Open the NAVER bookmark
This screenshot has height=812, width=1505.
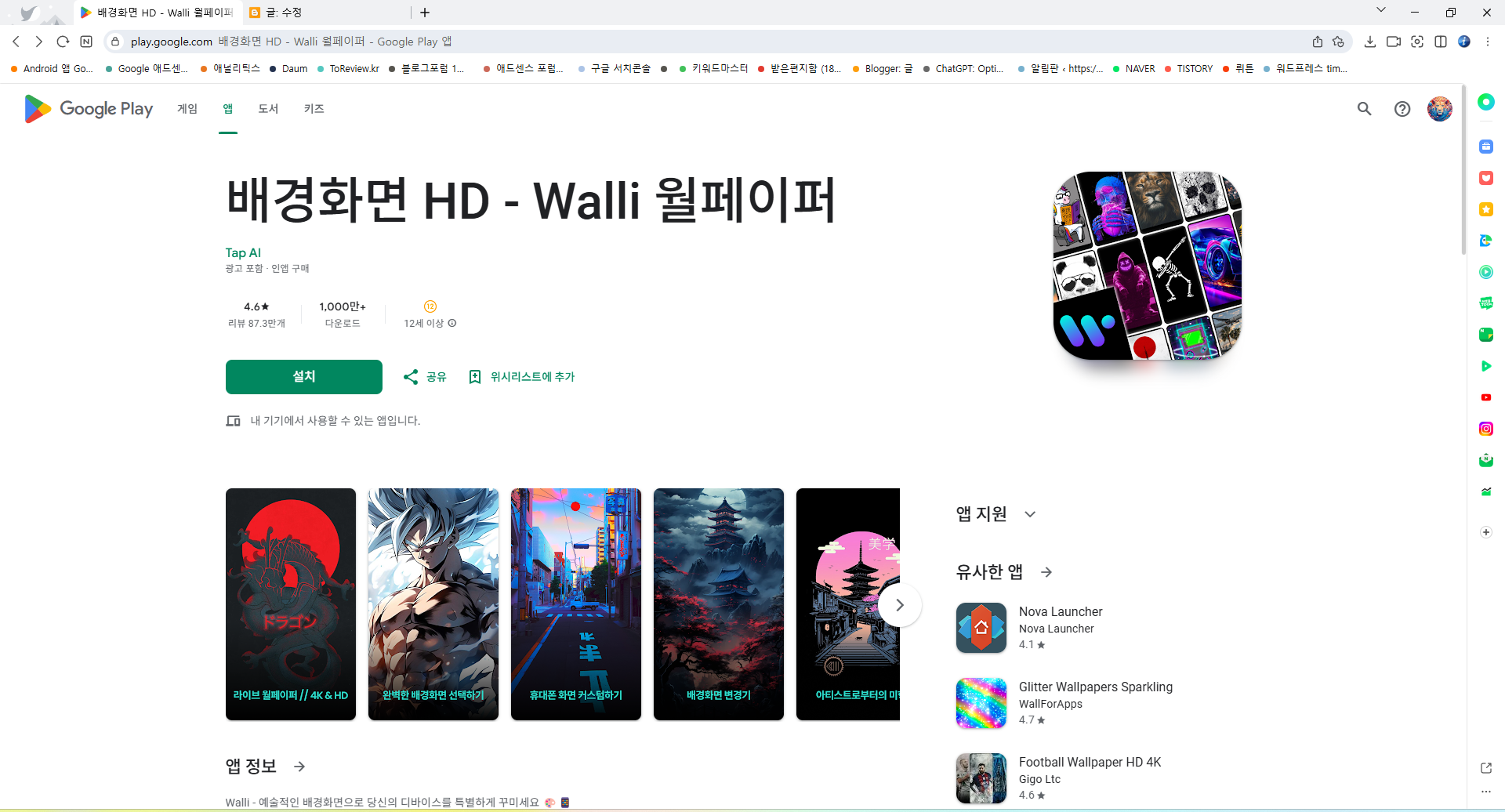coord(1133,69)
